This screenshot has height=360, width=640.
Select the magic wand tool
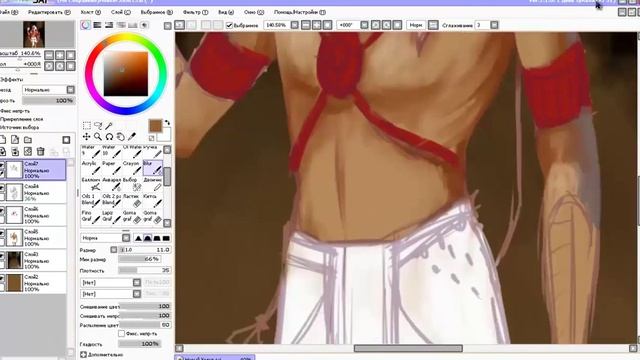coord(109,125)
